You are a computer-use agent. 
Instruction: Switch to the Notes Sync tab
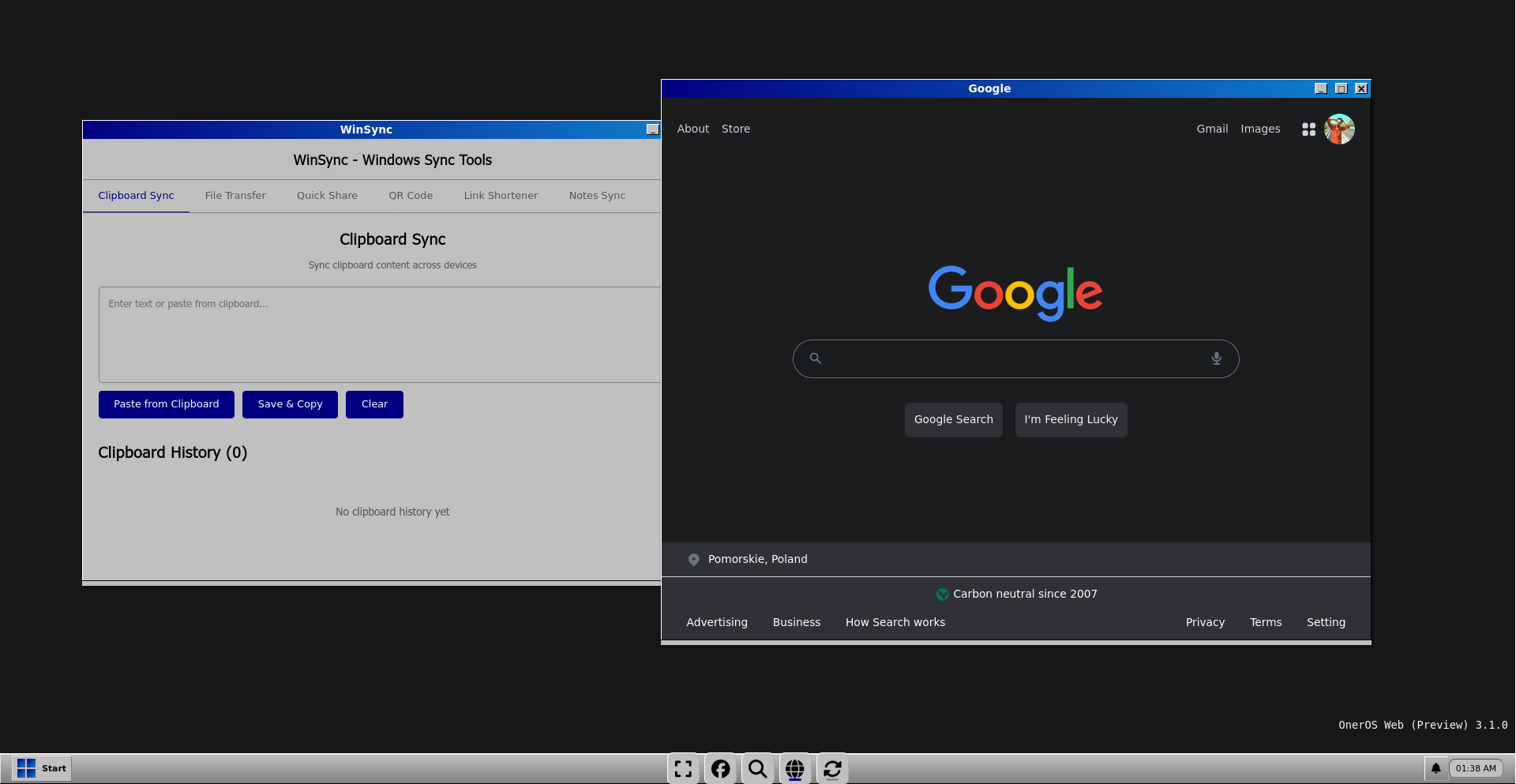pos(597,196)
